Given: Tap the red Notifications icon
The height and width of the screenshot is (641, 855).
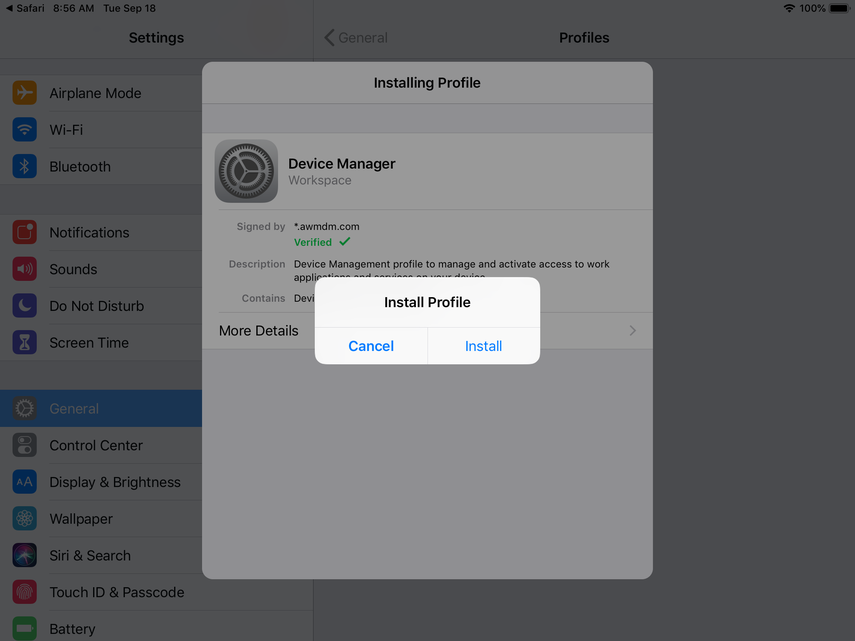Looking at the screenshot, I should pyautogui.click(x=25, y=232).
